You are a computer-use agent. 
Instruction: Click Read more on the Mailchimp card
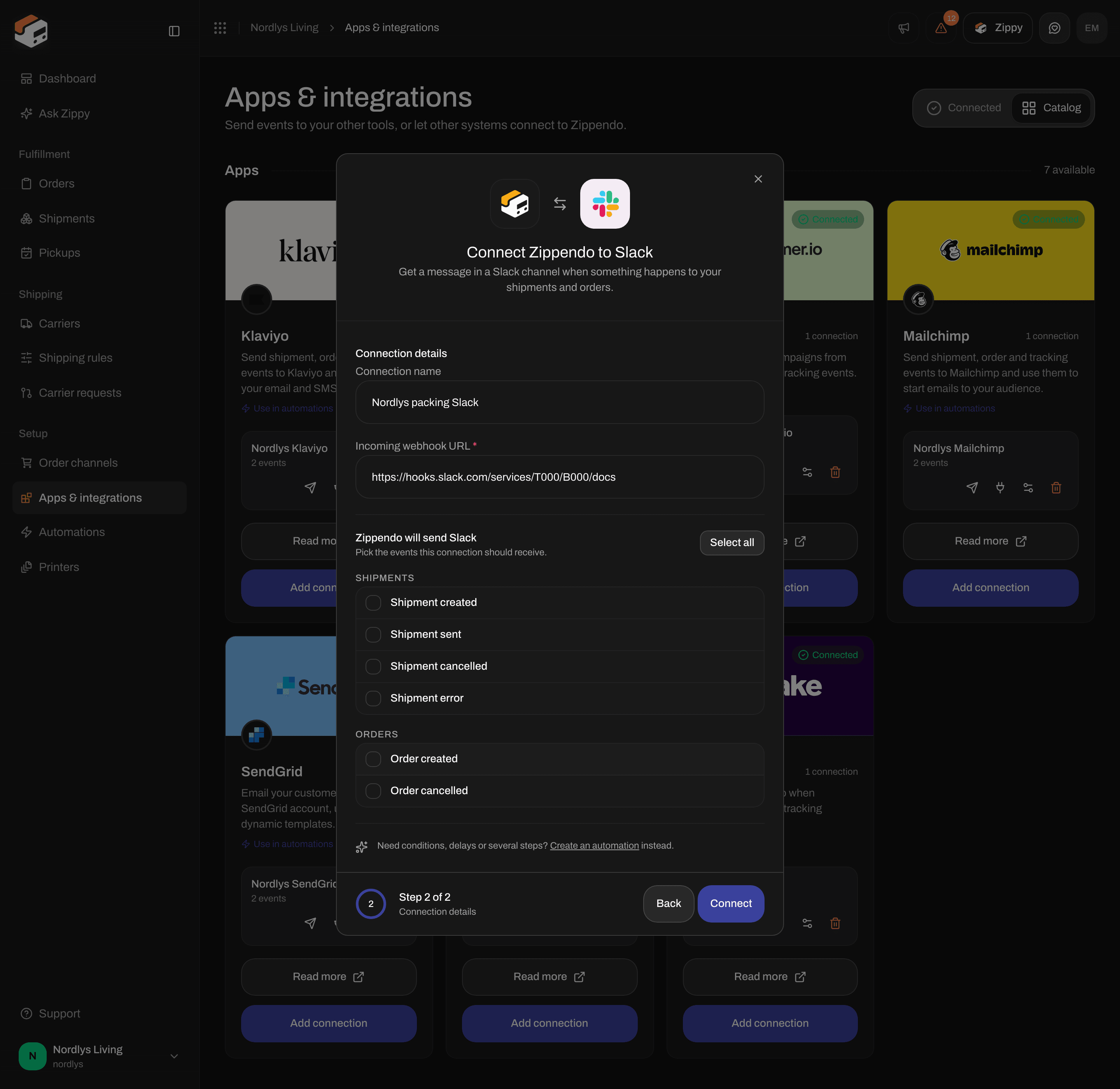[x=990, y=541]
